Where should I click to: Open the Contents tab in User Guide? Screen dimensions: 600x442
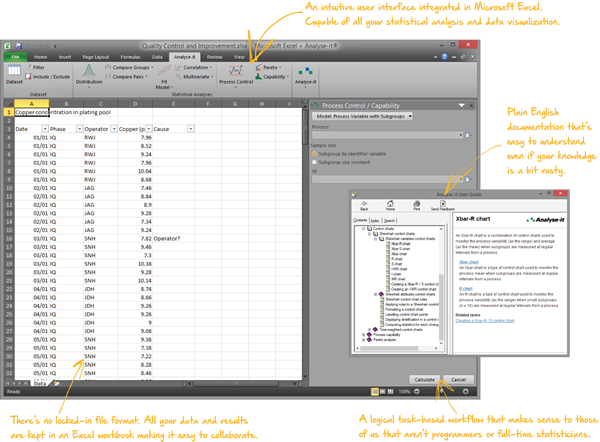point(360,220)
